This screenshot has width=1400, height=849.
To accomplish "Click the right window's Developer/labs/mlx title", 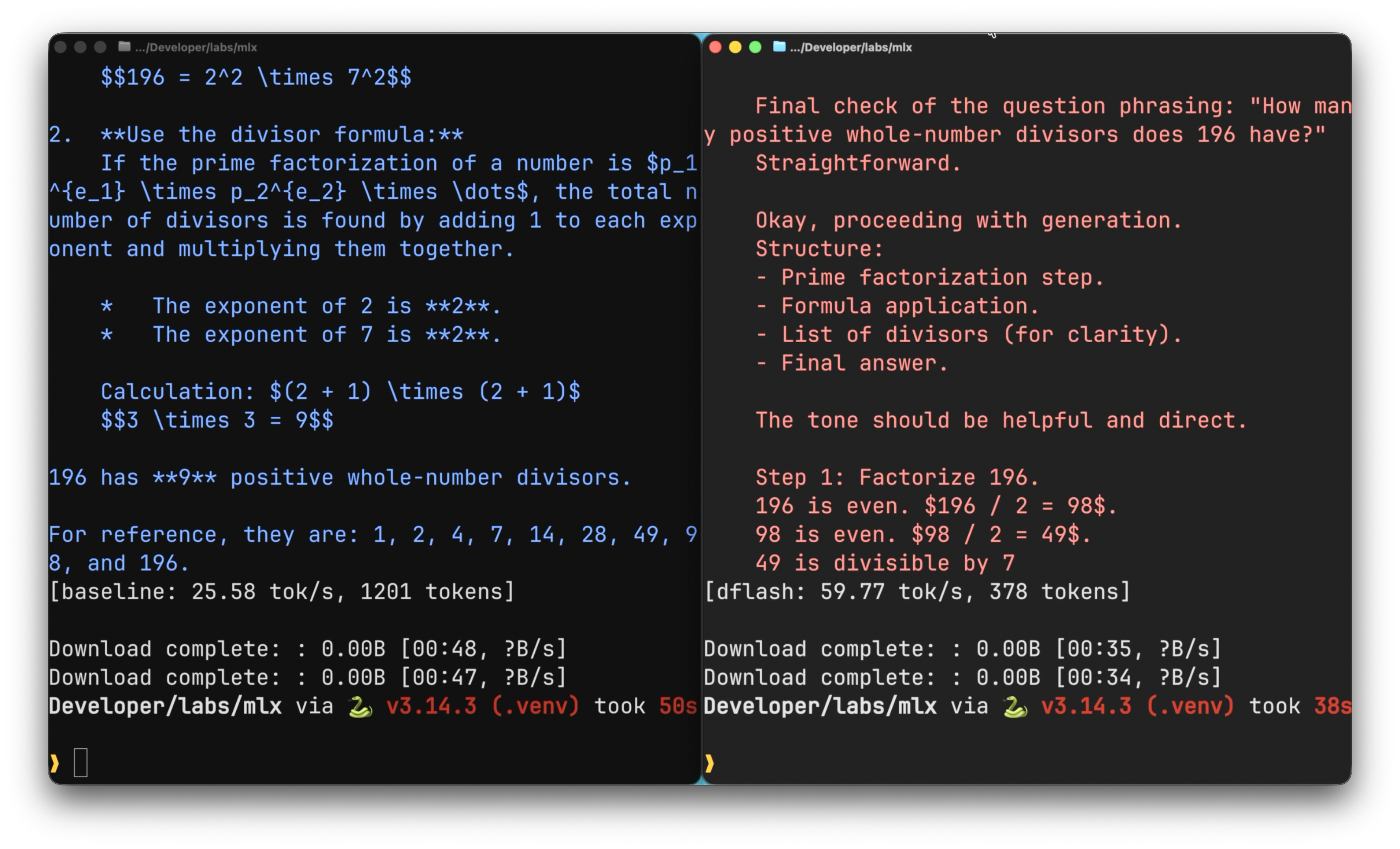I will 851,48.
